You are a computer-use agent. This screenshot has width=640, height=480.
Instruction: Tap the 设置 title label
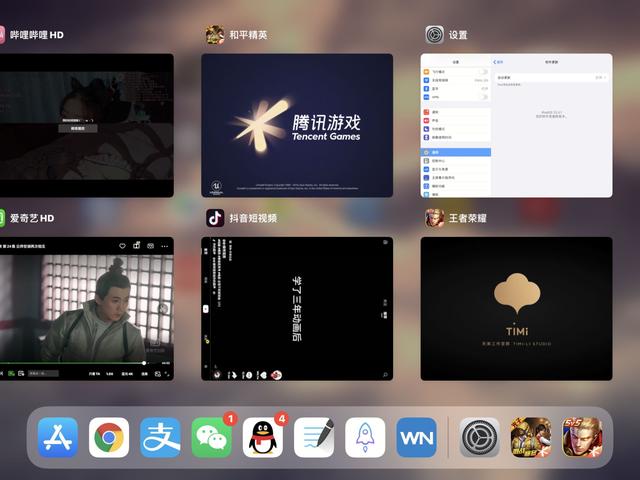(458, 35)
